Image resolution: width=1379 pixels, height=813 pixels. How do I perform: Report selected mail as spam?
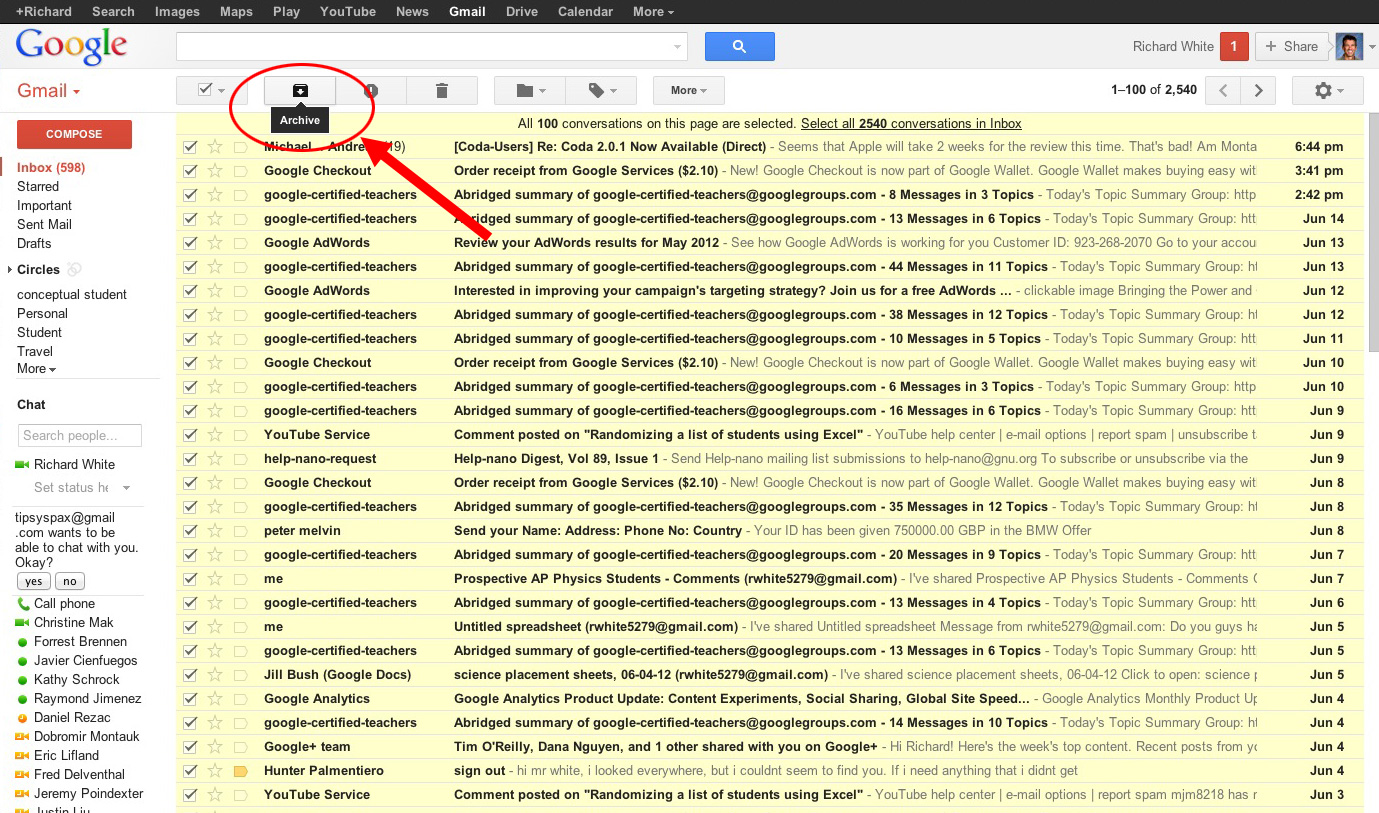(371, 90)
